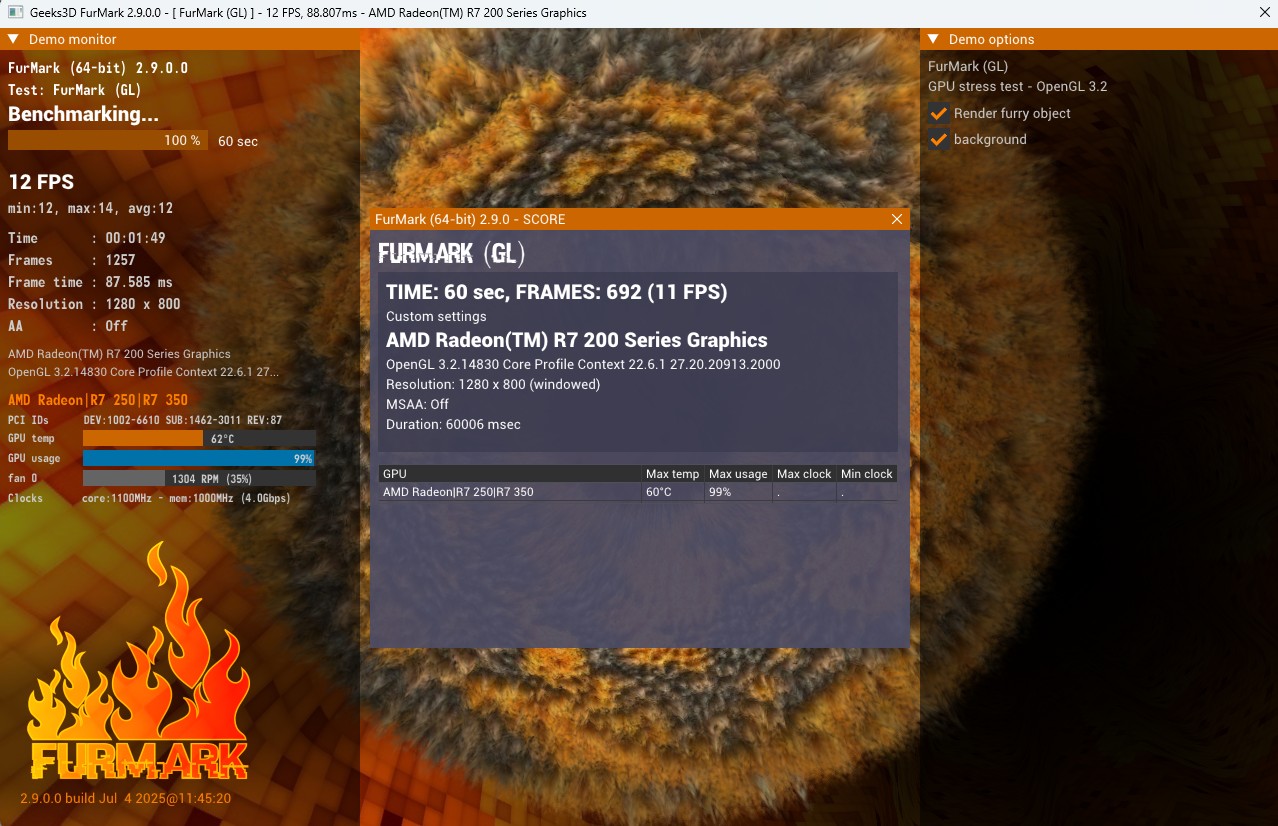Click the Frame time 87.585 ms value
Viewport: 1278px width, 826px height.
pyautogui.click(x=139, y=282)
